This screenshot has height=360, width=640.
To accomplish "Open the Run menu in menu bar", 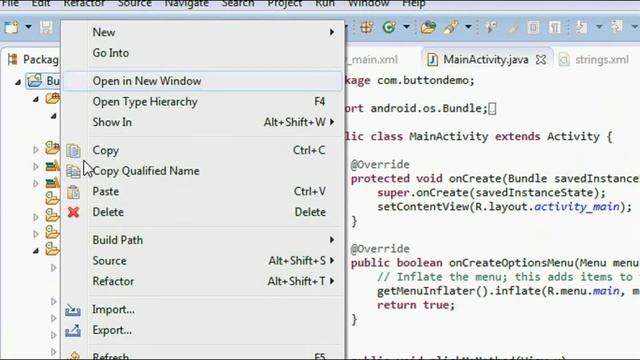I will [x=325, y=4].
